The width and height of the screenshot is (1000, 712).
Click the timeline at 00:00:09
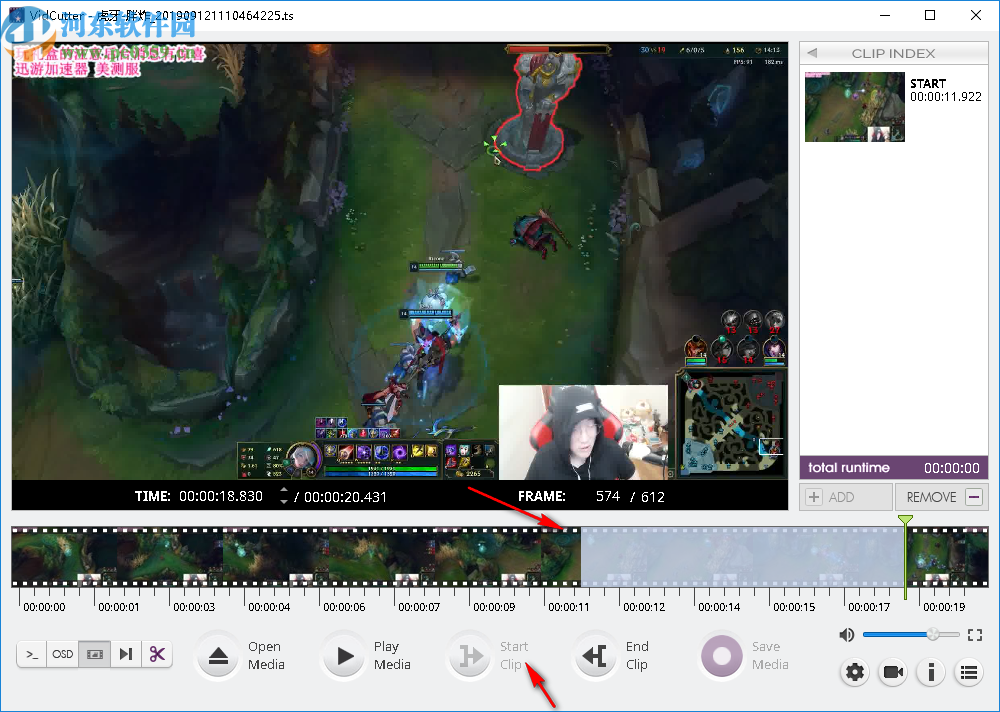coord(494,607)
